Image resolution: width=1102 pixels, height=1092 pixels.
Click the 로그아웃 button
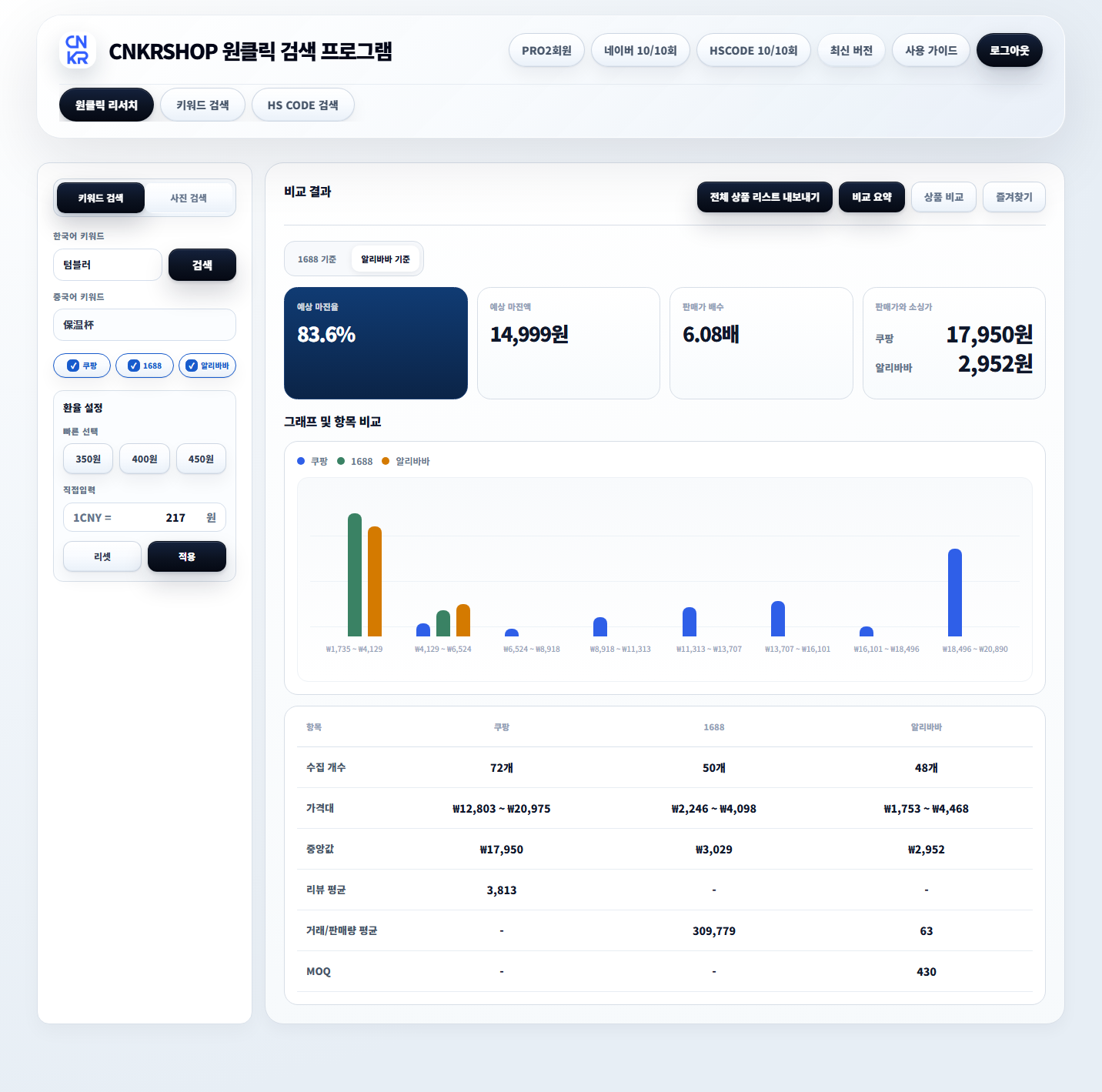pos(1010,50)
